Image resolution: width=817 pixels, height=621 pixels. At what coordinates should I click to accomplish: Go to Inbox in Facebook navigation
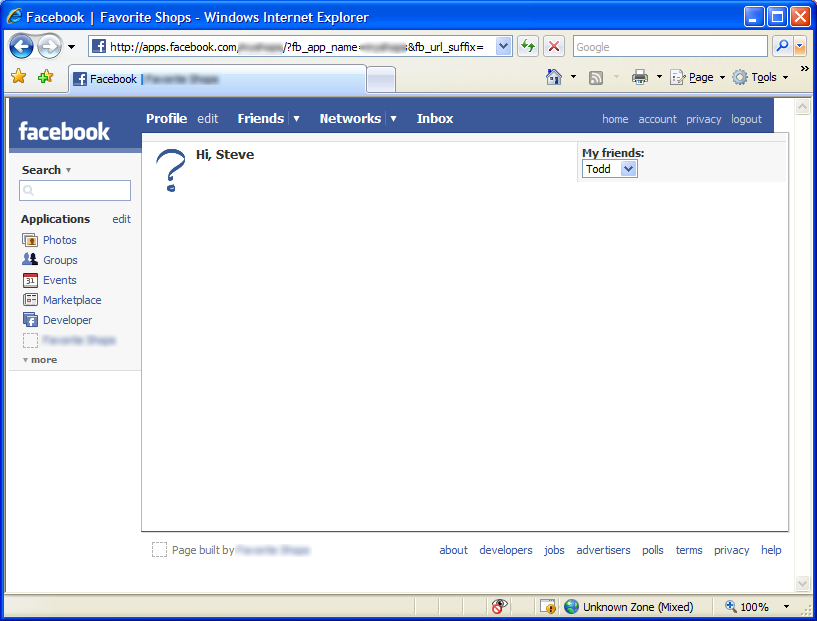pos(435,119)
